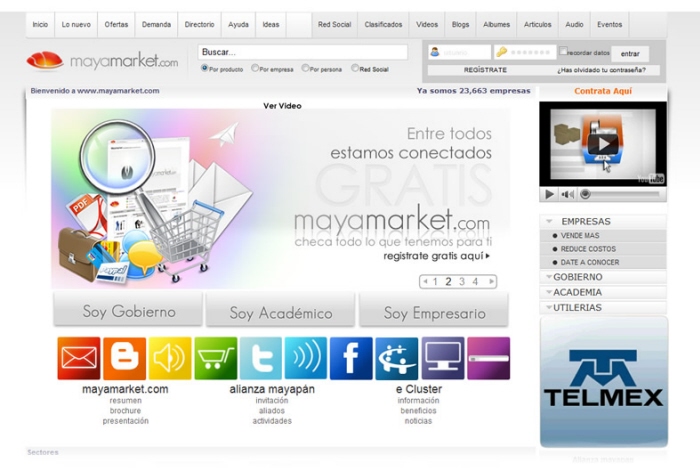Open the green shopping cart icon
The height and width of the screenshot is (468, 700).
[x=216, y=358]
